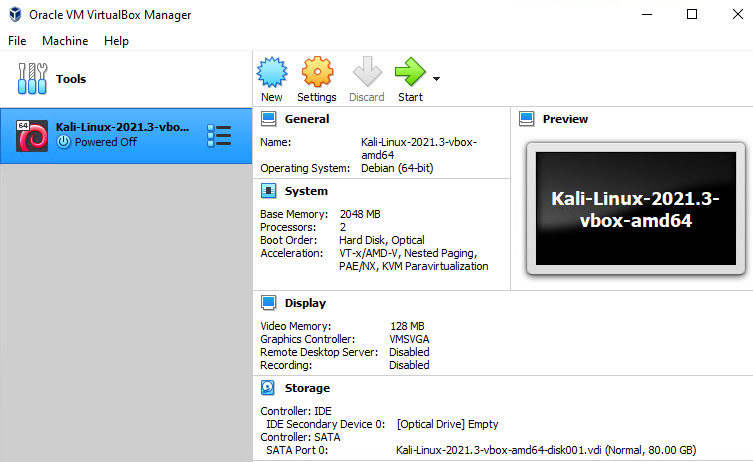Click the System section chip icon
Viewport: 753px width, 462px height.
coord(268,191)
